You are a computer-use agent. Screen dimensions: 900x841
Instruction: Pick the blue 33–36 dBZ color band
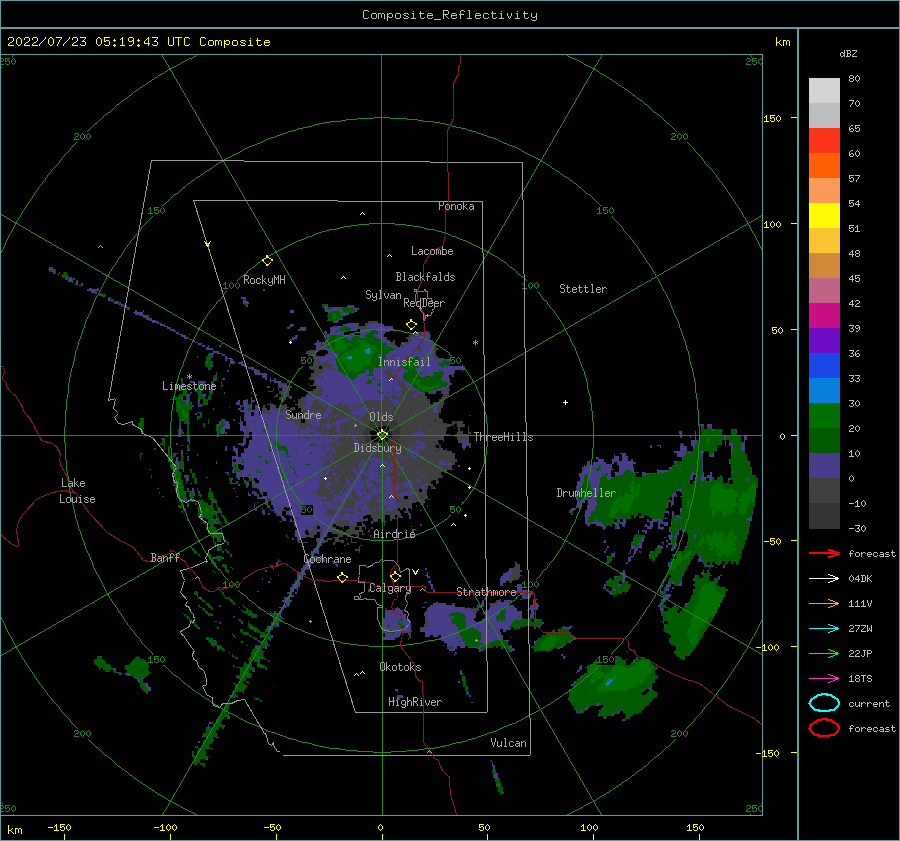[x=824, y=366]
